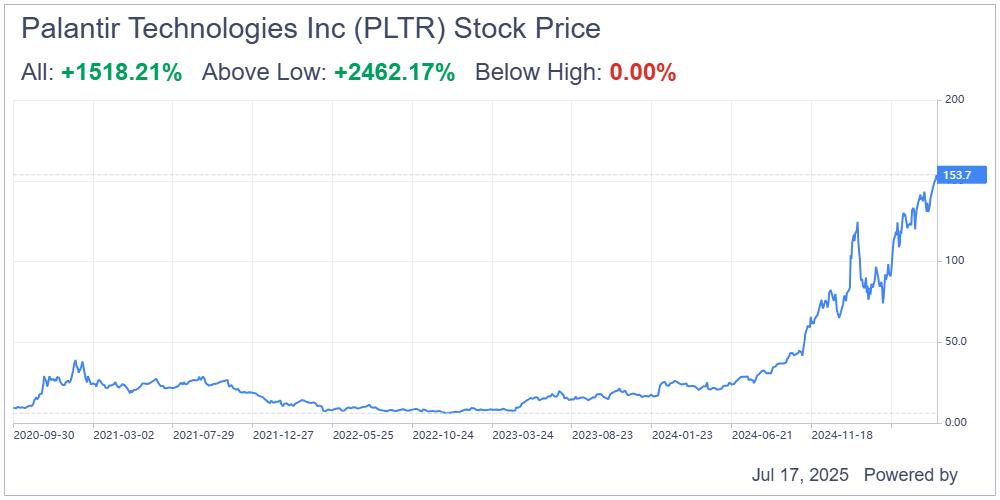This screenshot has width=1000, height=500.
Task: Click the 2022-05-25 date axis label
Action: coord(363,436)
